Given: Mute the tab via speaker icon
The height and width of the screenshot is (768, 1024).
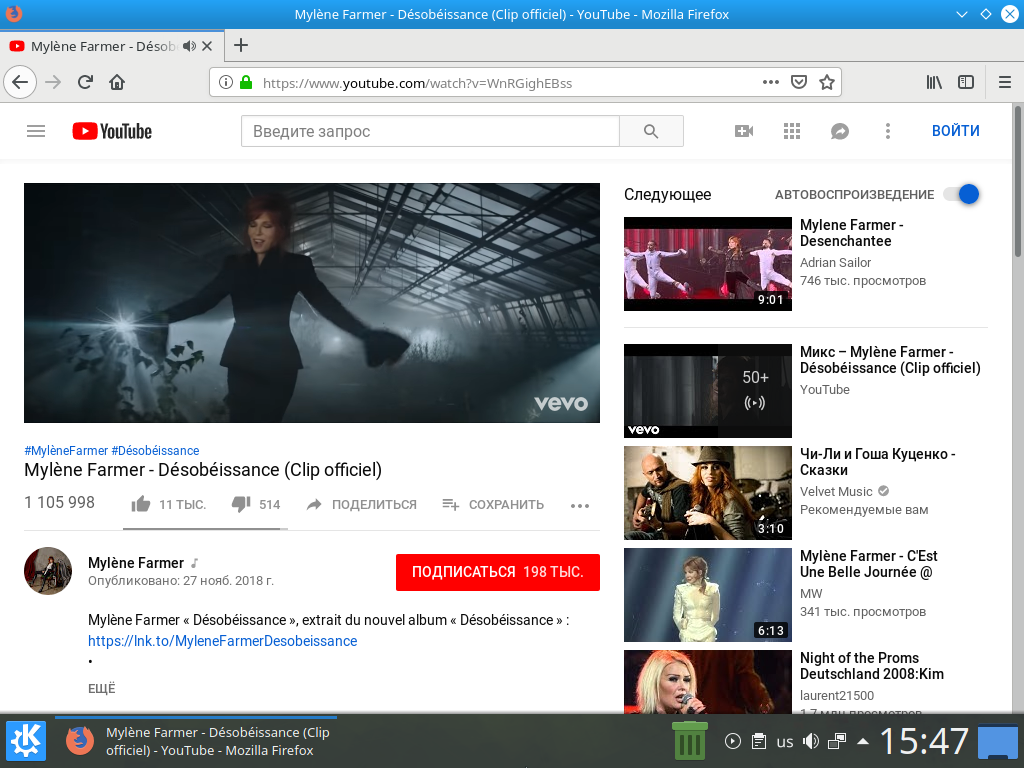Looking at the screenshot, I should coord(188,46).
